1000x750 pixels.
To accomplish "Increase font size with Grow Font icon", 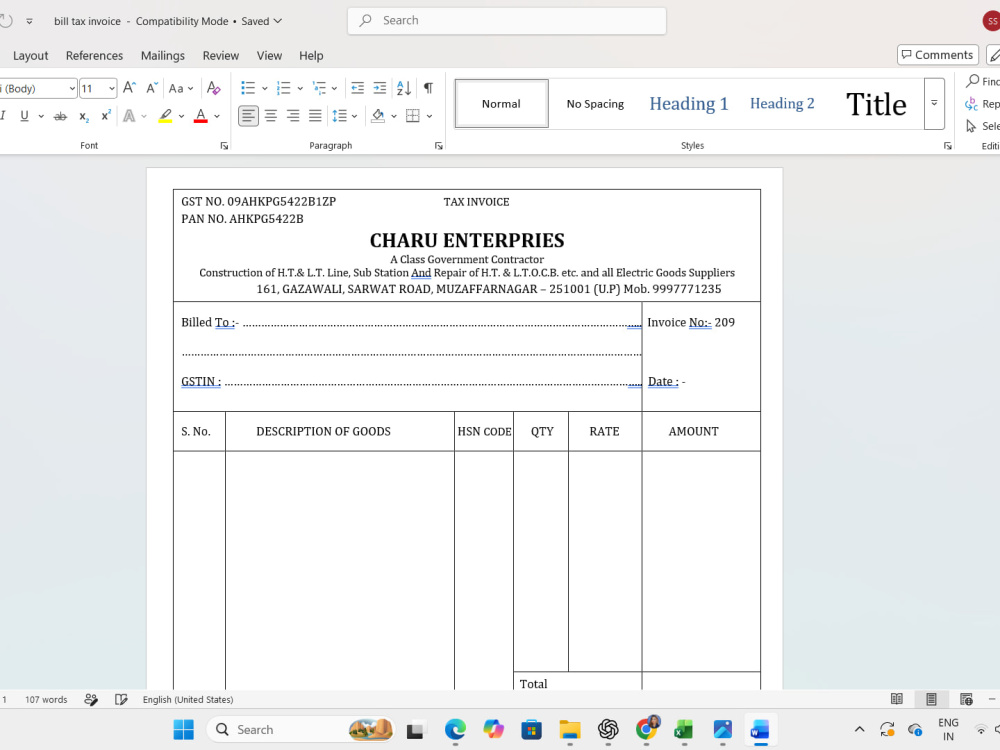I will coord(129,88).
